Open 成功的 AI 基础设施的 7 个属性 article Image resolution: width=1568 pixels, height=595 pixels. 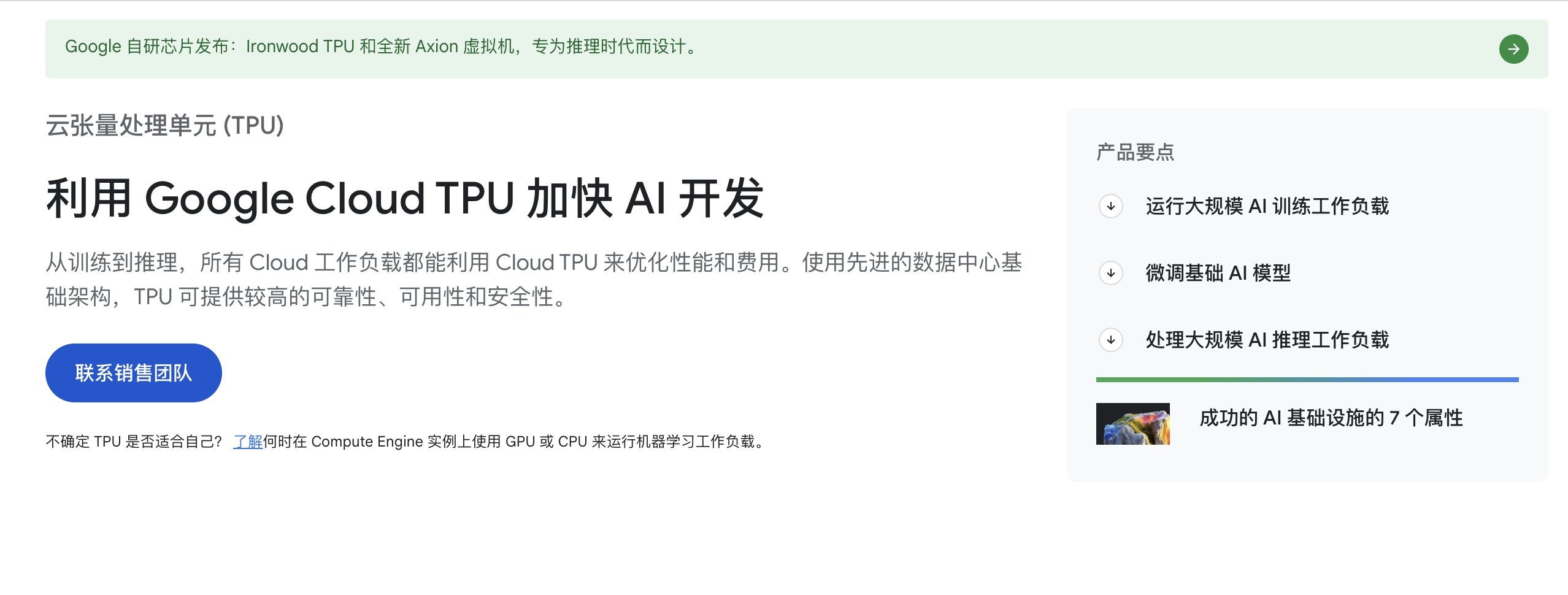pos(1331,418)
